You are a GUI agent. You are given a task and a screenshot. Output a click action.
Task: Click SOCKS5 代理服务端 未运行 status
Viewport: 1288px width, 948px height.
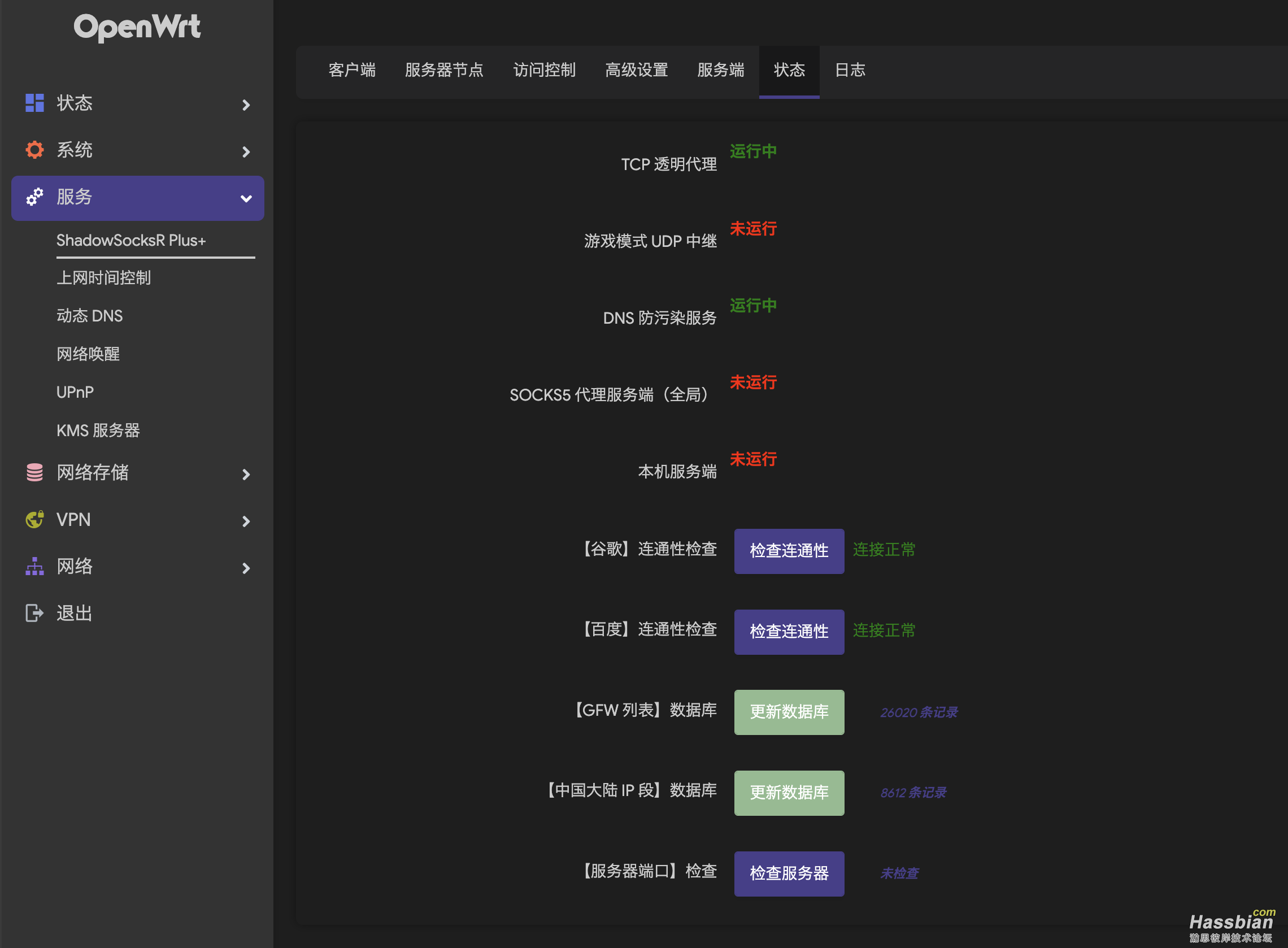click(753, 382)
